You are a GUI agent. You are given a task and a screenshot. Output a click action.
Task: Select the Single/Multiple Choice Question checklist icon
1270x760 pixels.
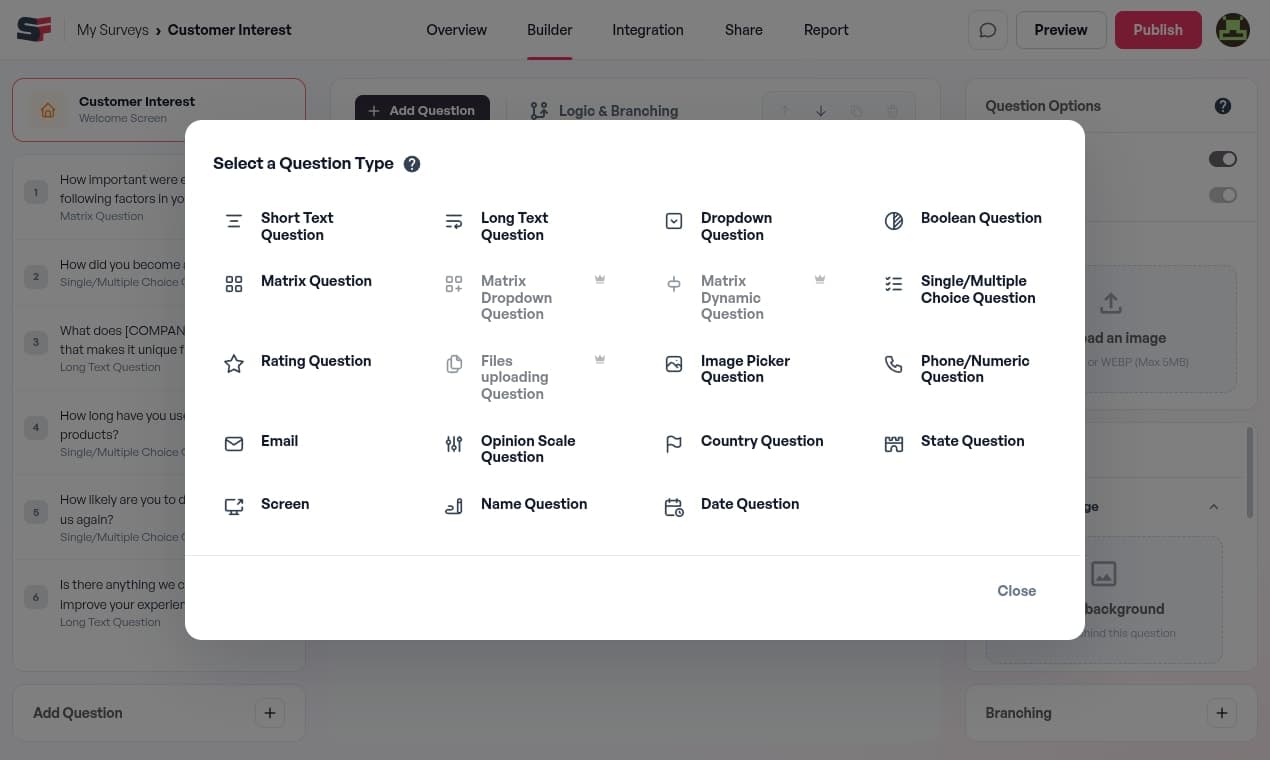894,284
